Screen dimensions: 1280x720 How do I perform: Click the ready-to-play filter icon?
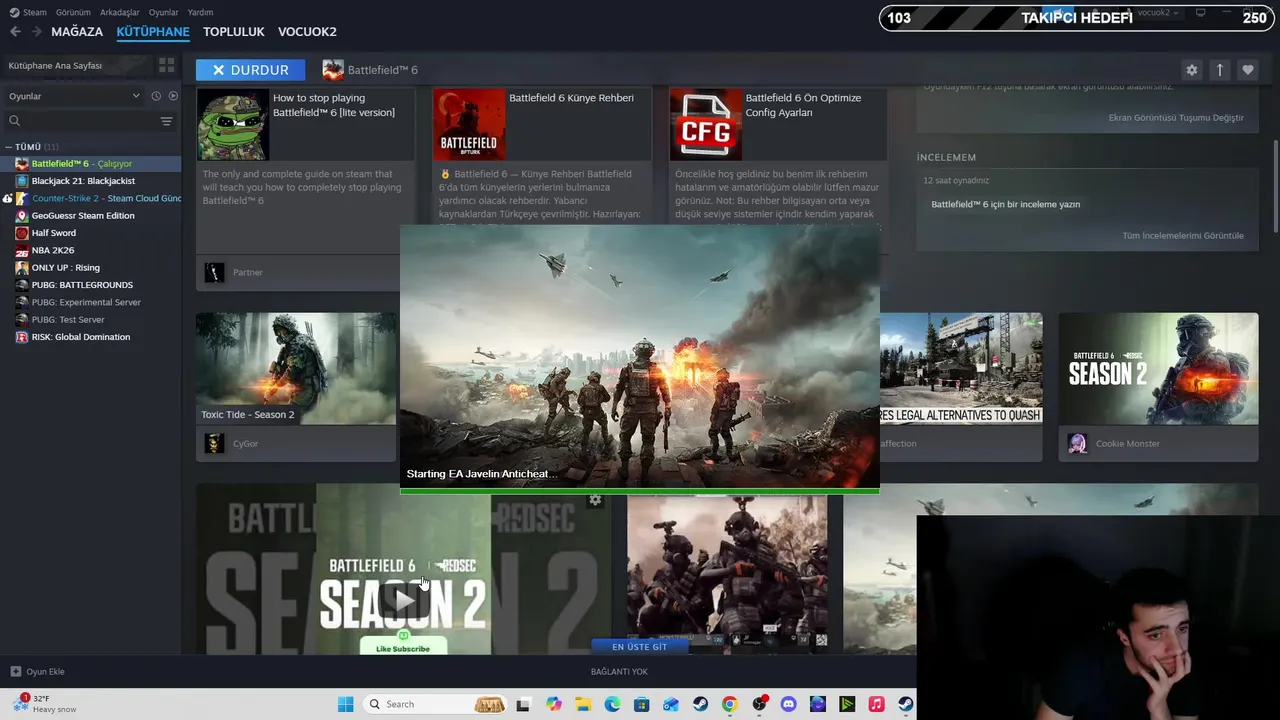click(173, 96)
